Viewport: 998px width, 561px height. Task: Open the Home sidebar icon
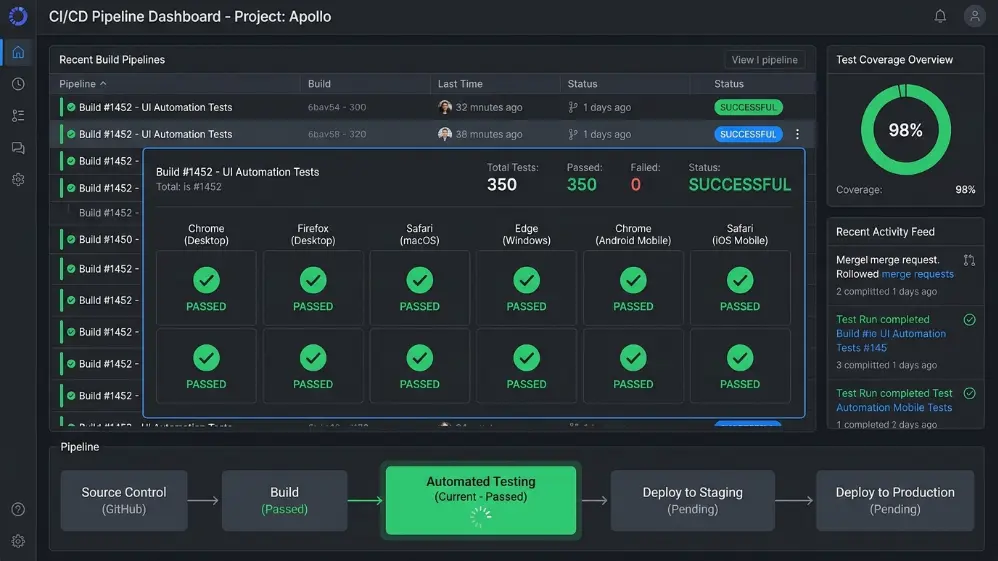click(18, 52)
